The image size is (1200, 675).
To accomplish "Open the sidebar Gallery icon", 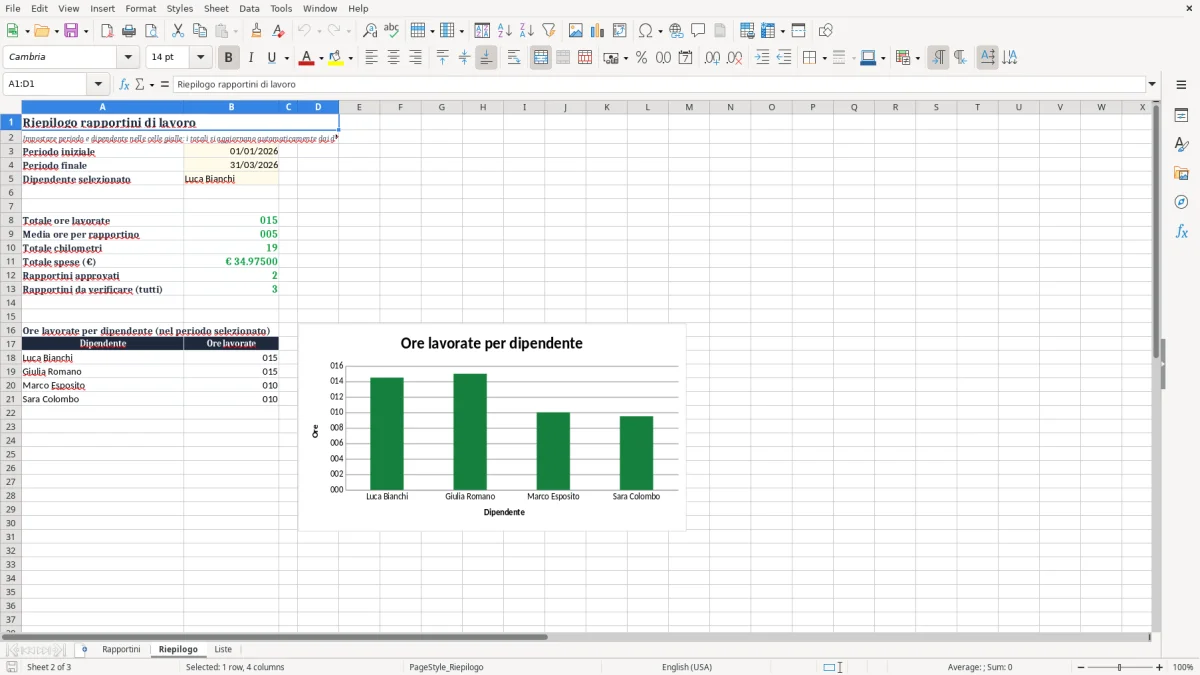I will [1181, 174].
